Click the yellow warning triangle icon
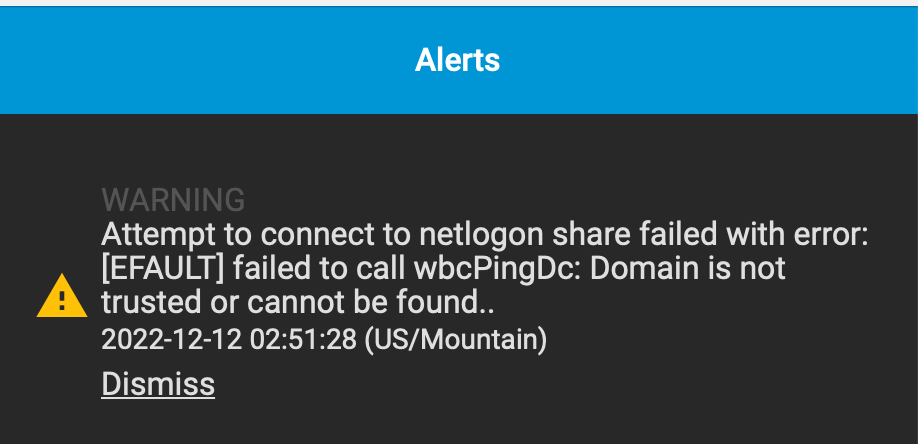 pyautogui.click(x=62, y=296)
